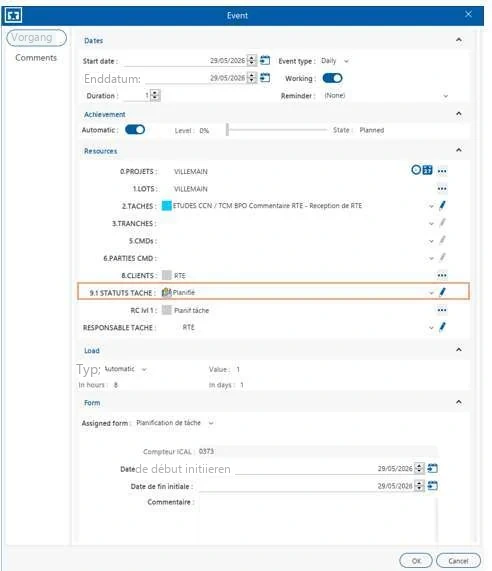The image size is (492, 571).
Task: Click the achievement Level slider
Action: pyautogui.click(x=277, y=130)
